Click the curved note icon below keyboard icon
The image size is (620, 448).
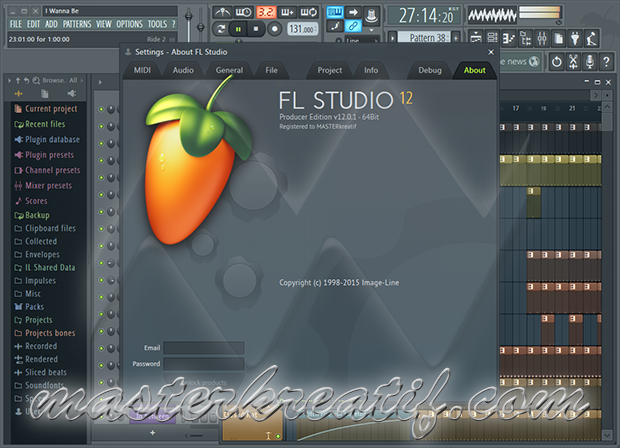click(x=335, y=26)
